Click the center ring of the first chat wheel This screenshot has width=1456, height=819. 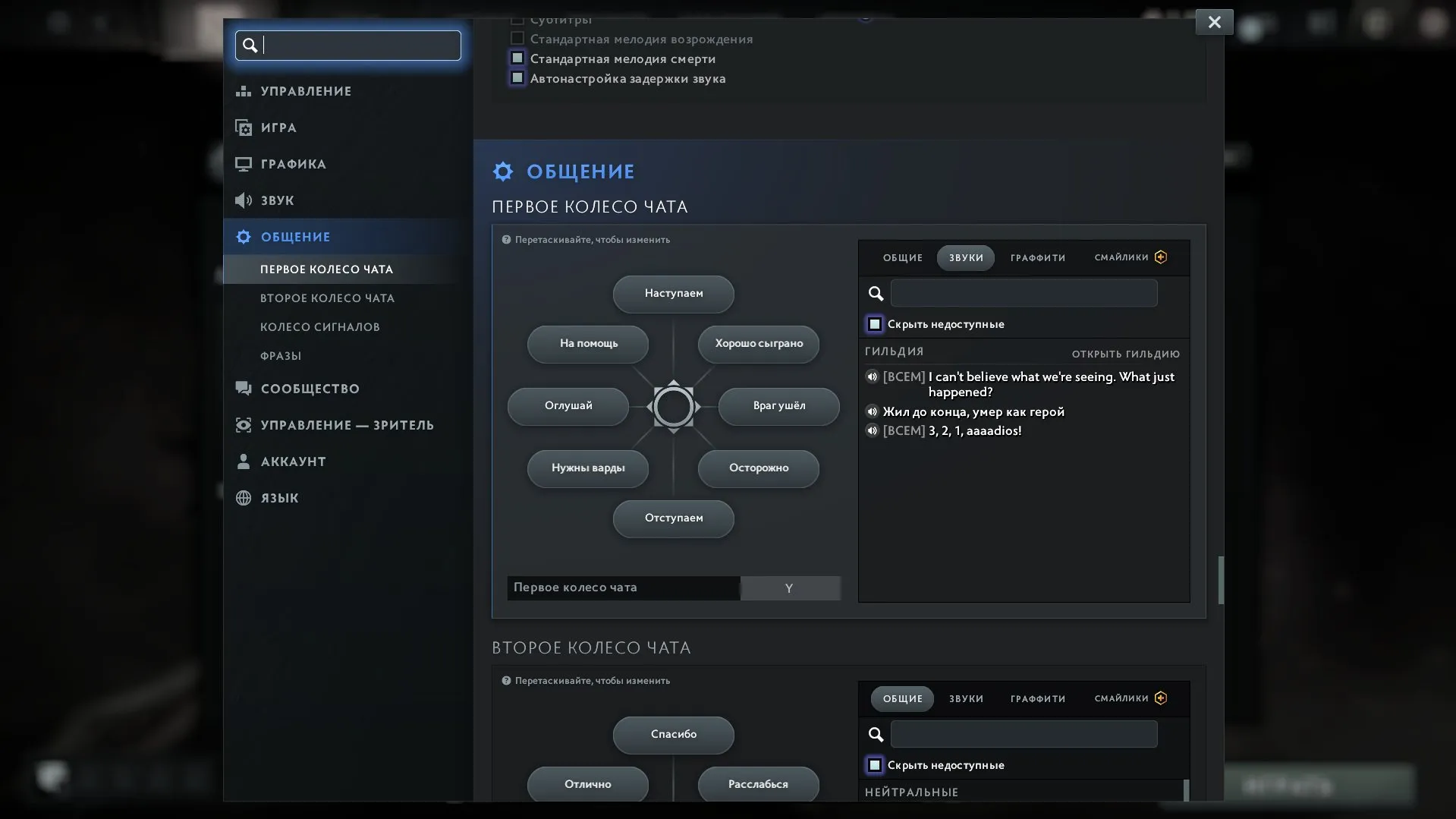(x=674, y=407)
